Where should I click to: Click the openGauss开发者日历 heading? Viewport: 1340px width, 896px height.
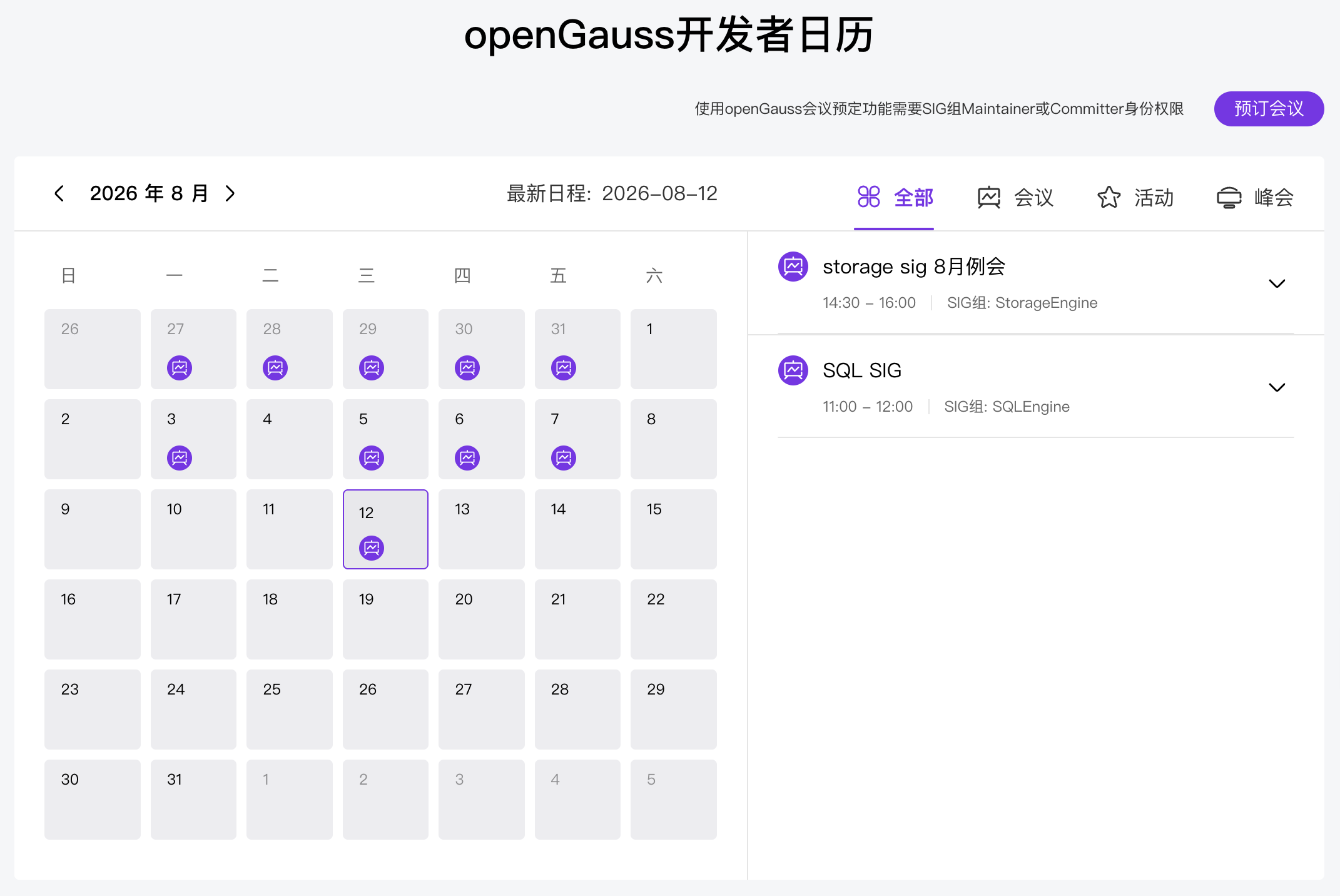[x=669, y=34]
